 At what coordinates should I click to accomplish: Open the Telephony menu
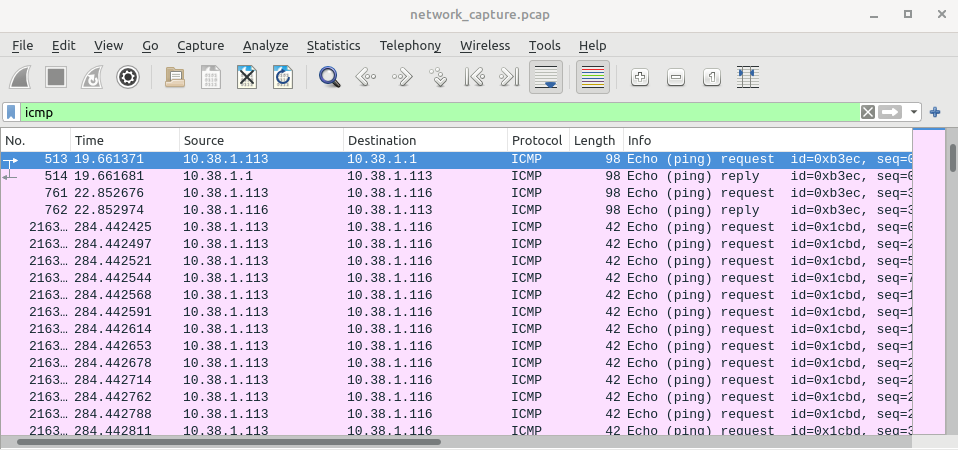(x=410, y=46)
